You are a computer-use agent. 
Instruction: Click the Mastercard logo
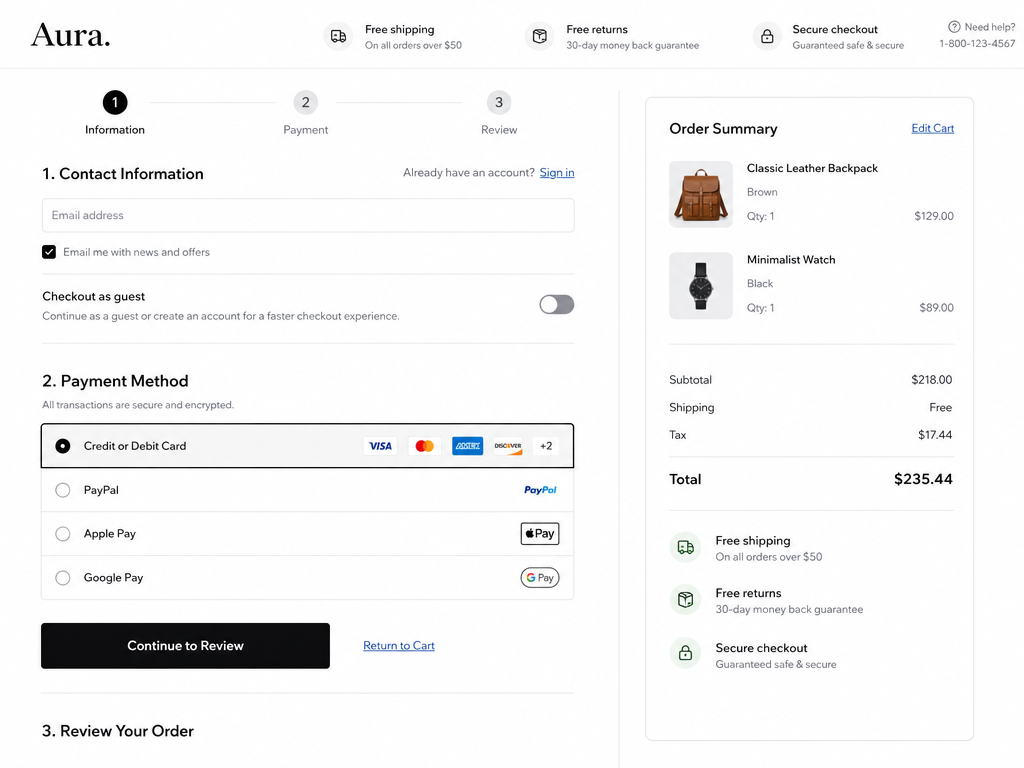point(424,446)
